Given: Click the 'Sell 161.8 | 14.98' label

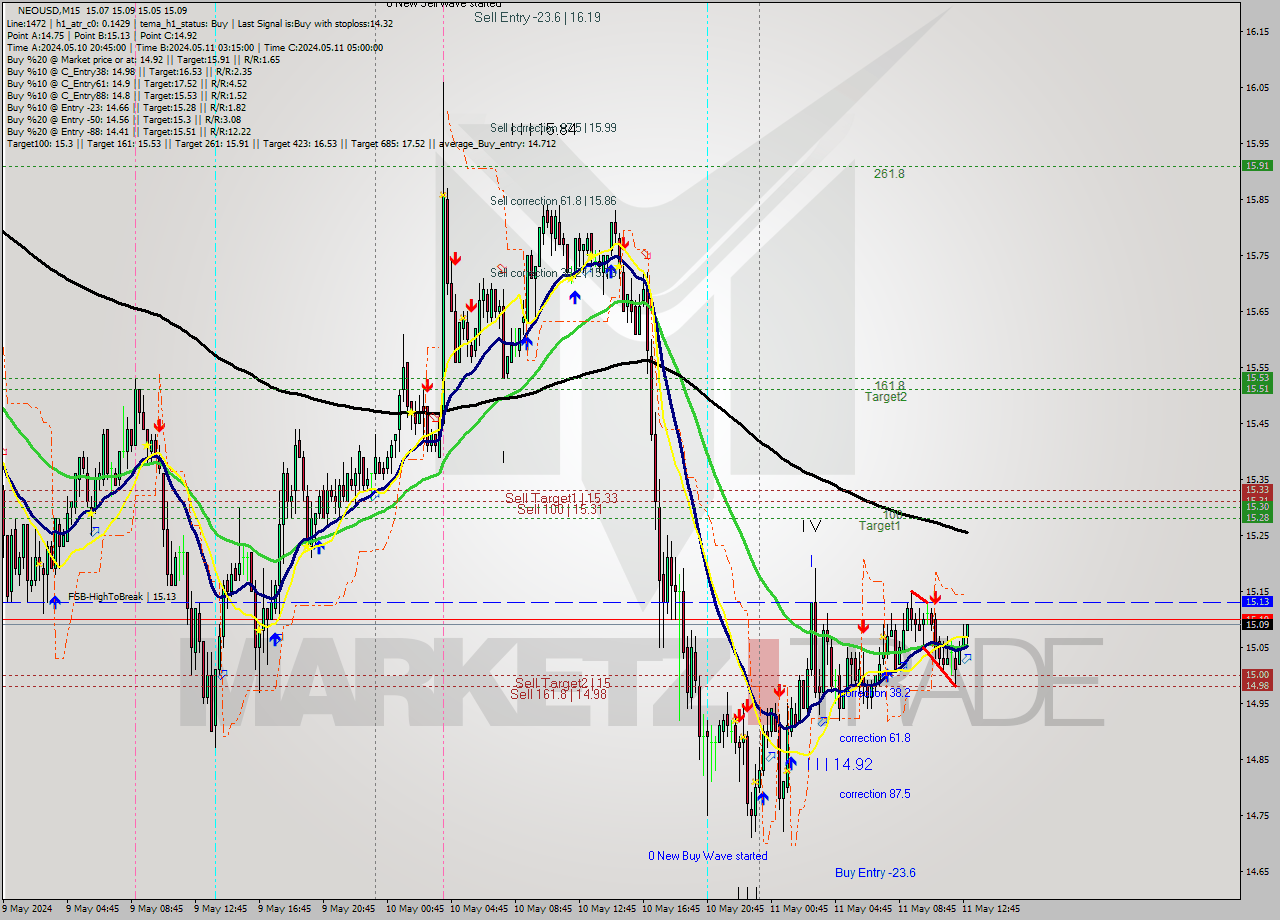Looking at the screenshot, I should click(x=558, y=694).
